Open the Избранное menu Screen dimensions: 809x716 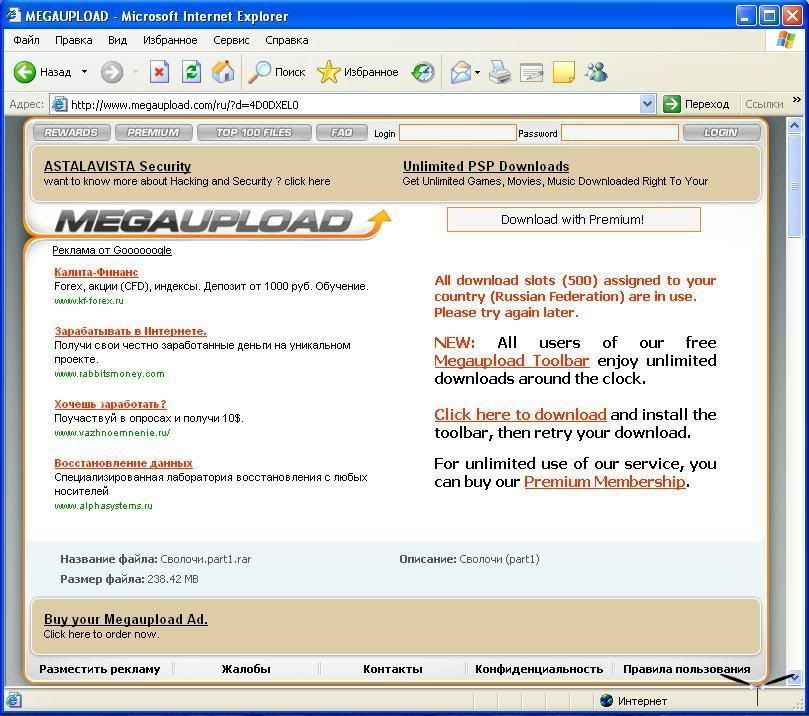(170, 40)
